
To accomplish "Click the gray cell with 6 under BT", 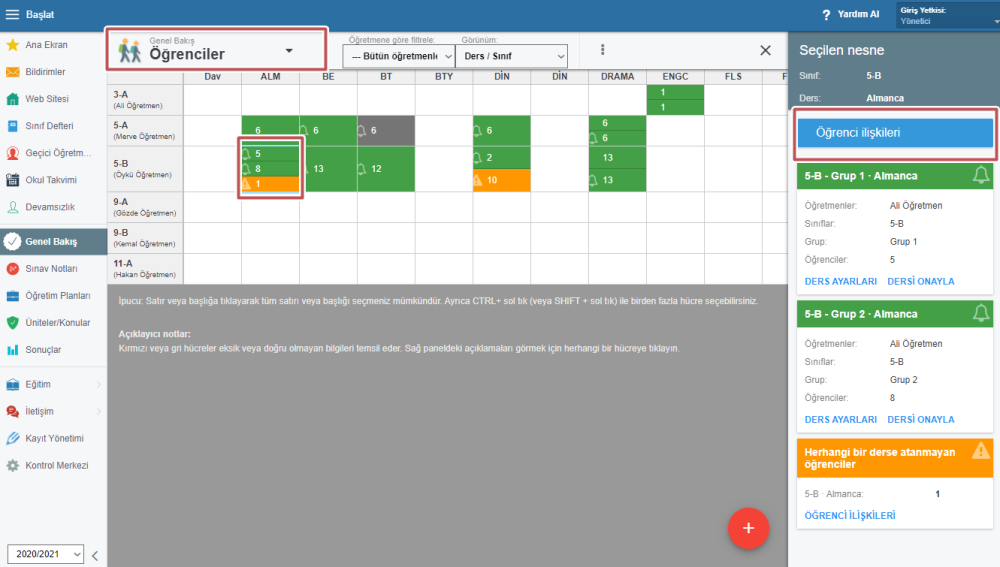I will coord(386,131).
